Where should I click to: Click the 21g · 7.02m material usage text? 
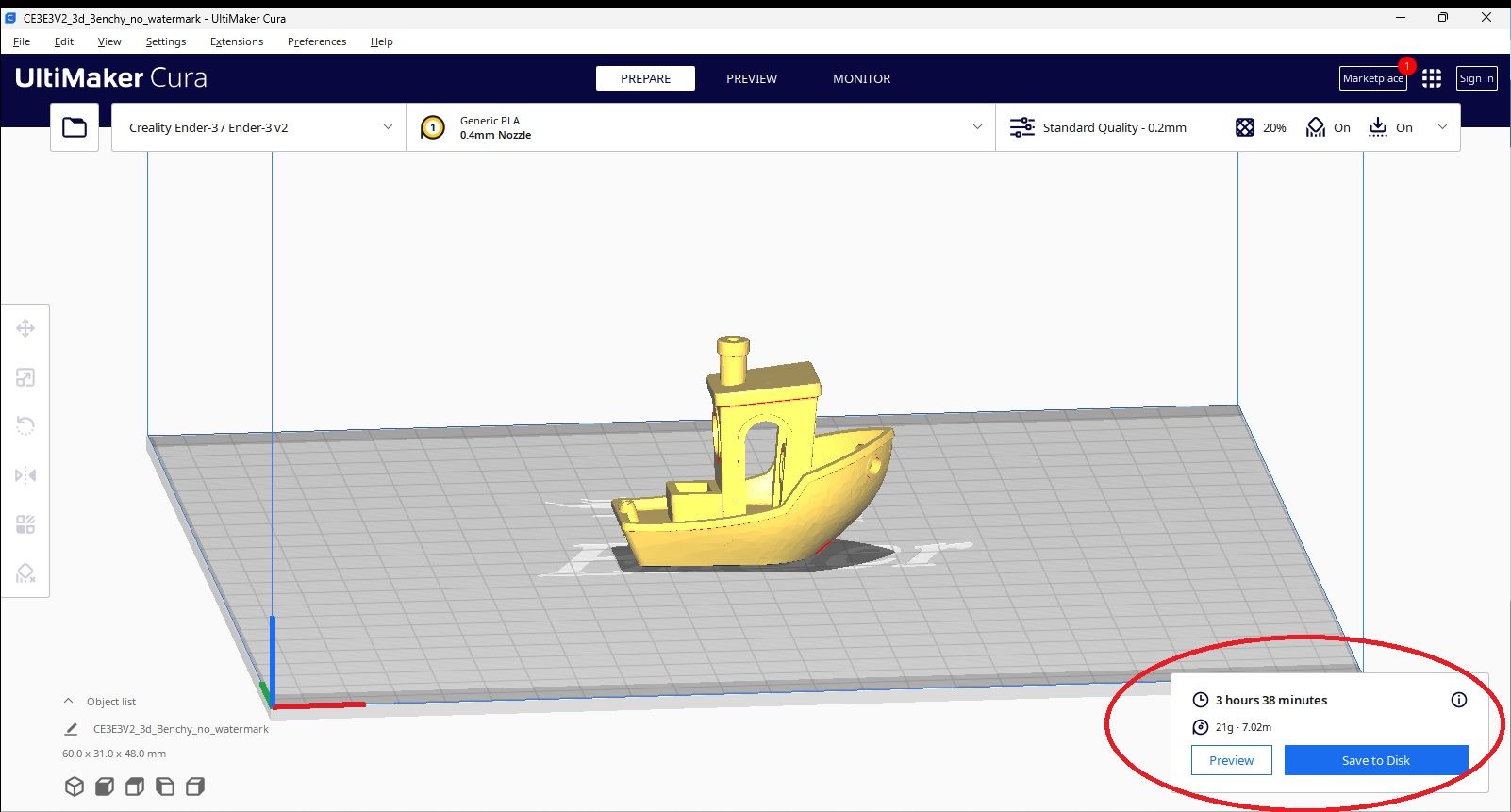pyautogui.click(x=1243, y=727)
